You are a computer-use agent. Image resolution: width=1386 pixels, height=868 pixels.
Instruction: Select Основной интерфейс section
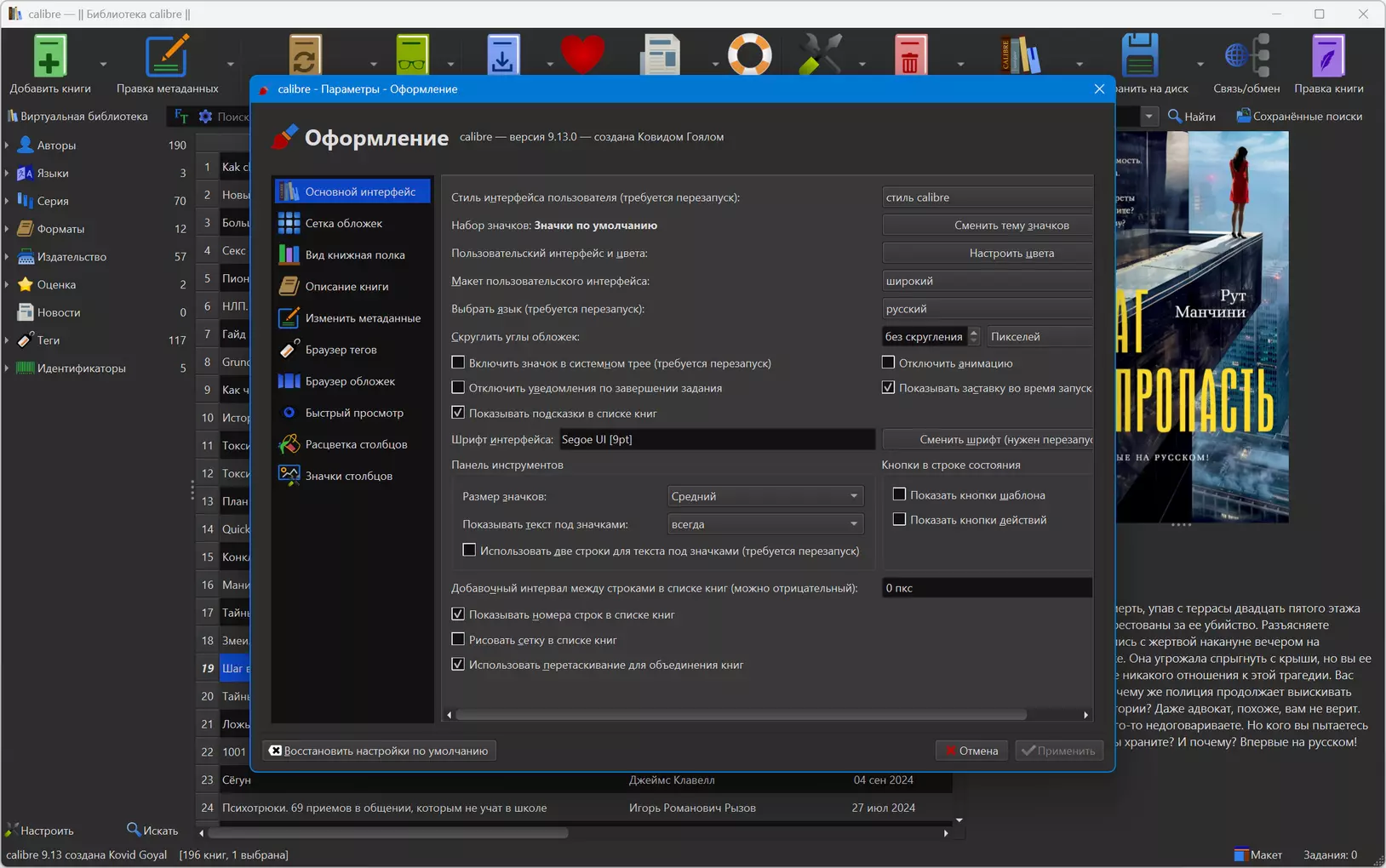(352, 191)
